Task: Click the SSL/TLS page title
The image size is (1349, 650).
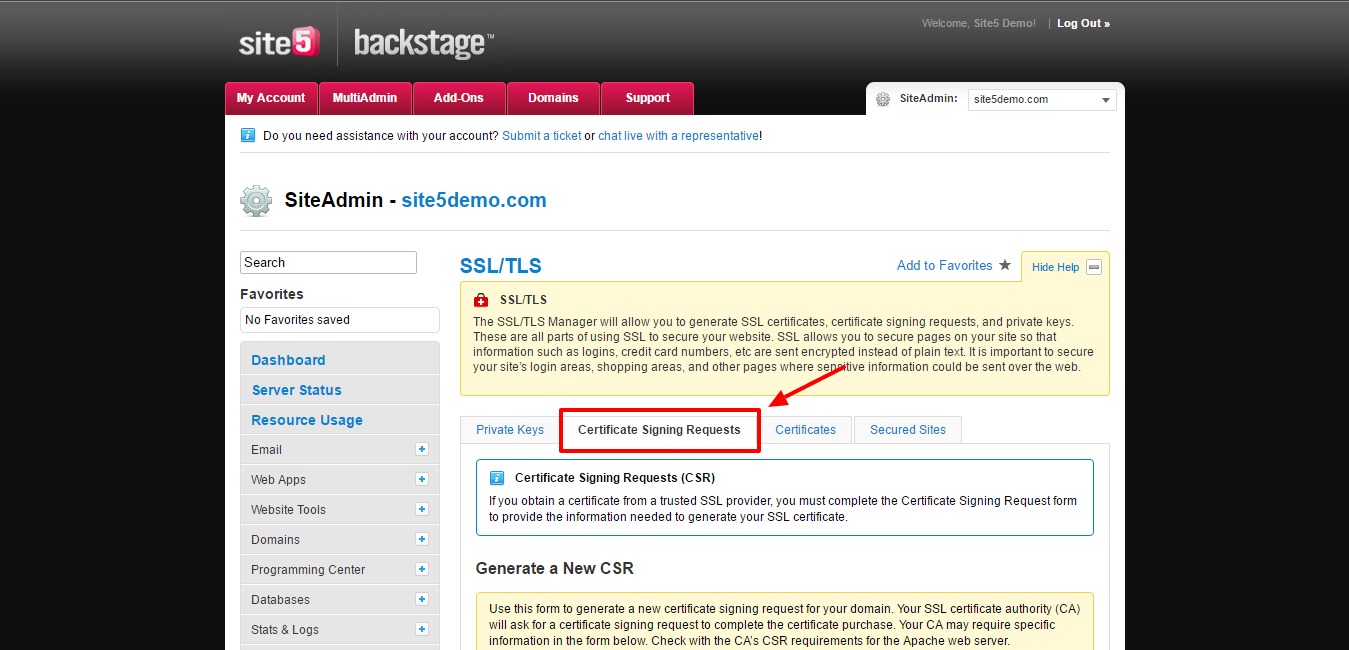Action: coord(501,266)
